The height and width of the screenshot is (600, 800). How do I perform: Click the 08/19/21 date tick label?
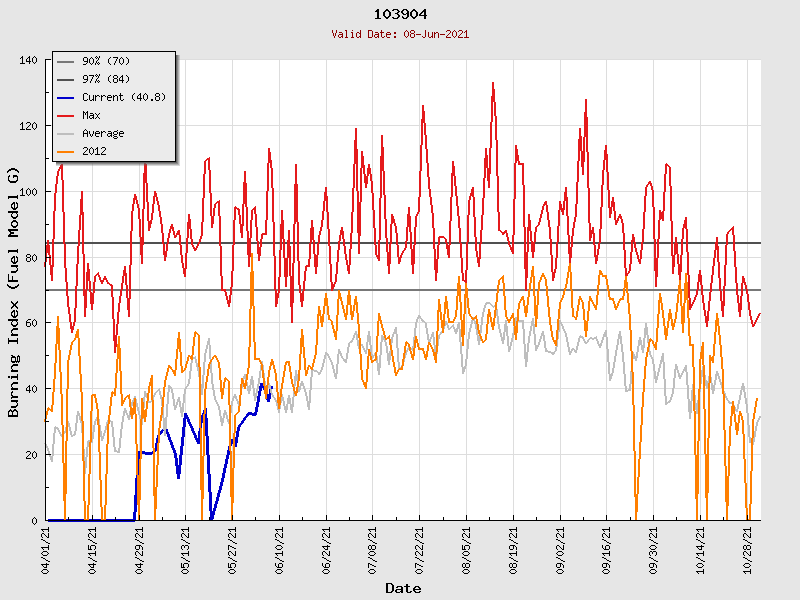[513, 550]
